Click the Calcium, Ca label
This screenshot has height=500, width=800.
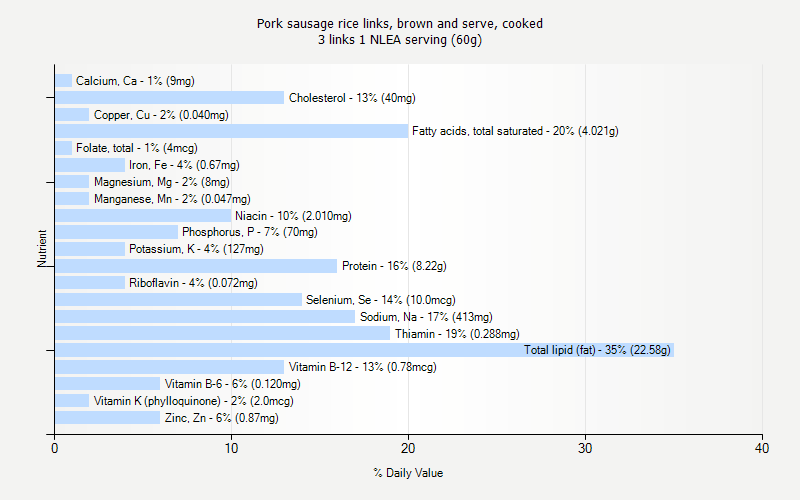coord(135,81)
